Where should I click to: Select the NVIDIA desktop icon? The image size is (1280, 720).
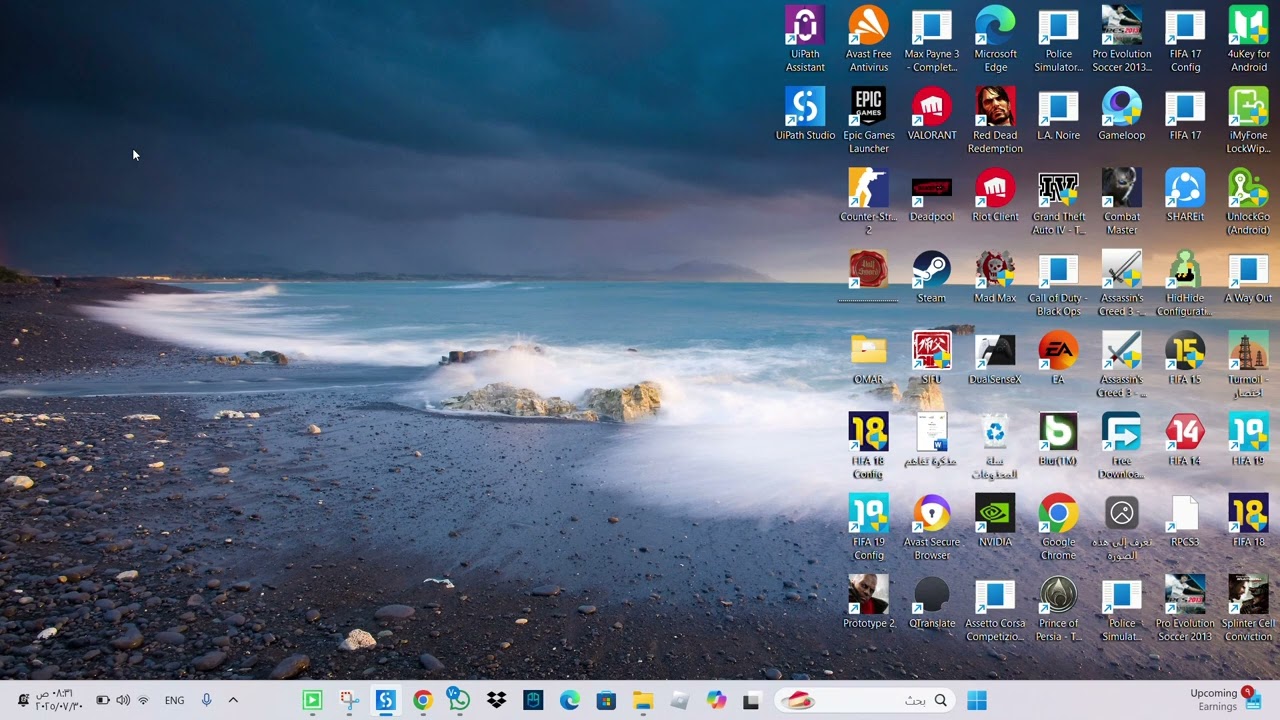point(995,521)
